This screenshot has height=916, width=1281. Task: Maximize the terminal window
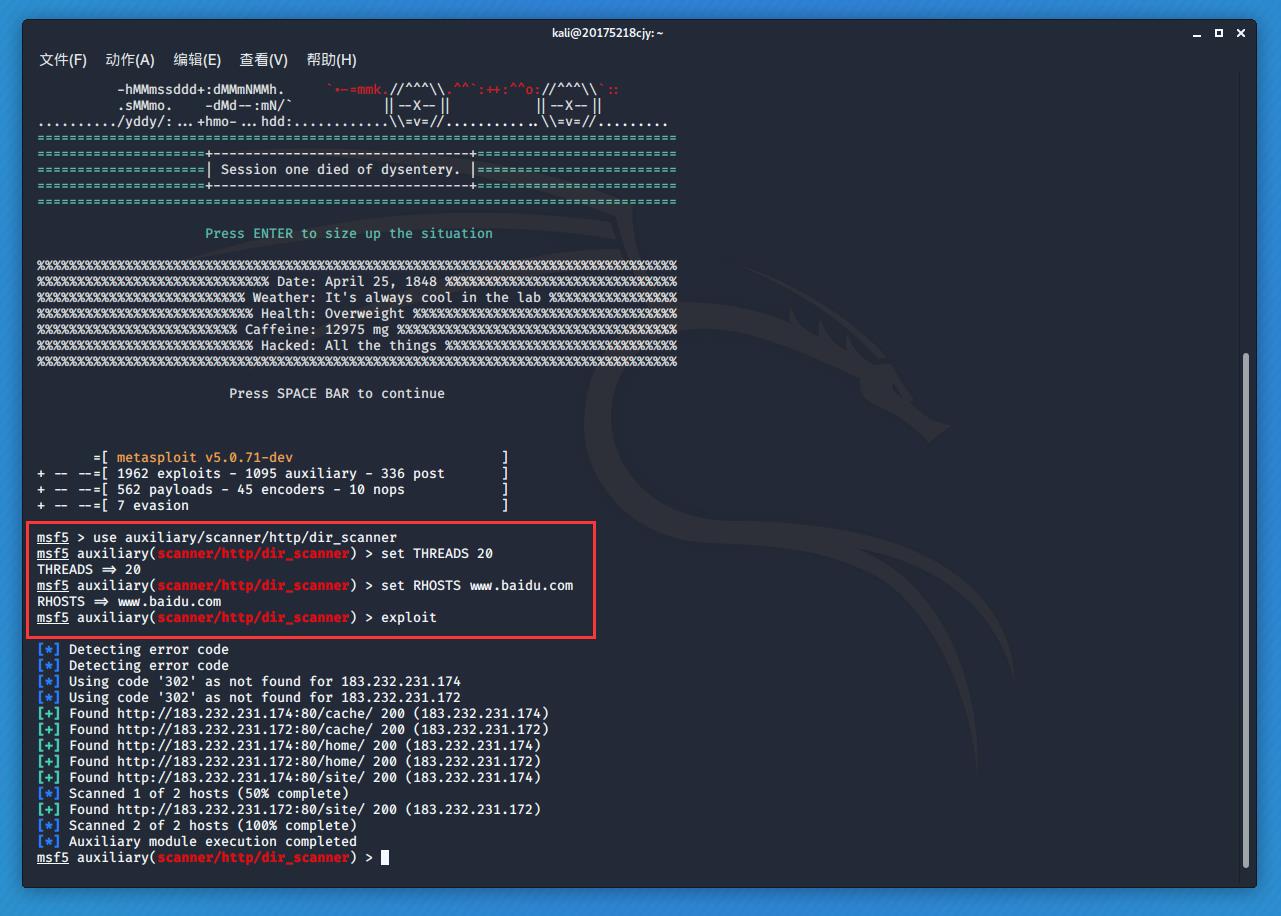pos(1219,33)
